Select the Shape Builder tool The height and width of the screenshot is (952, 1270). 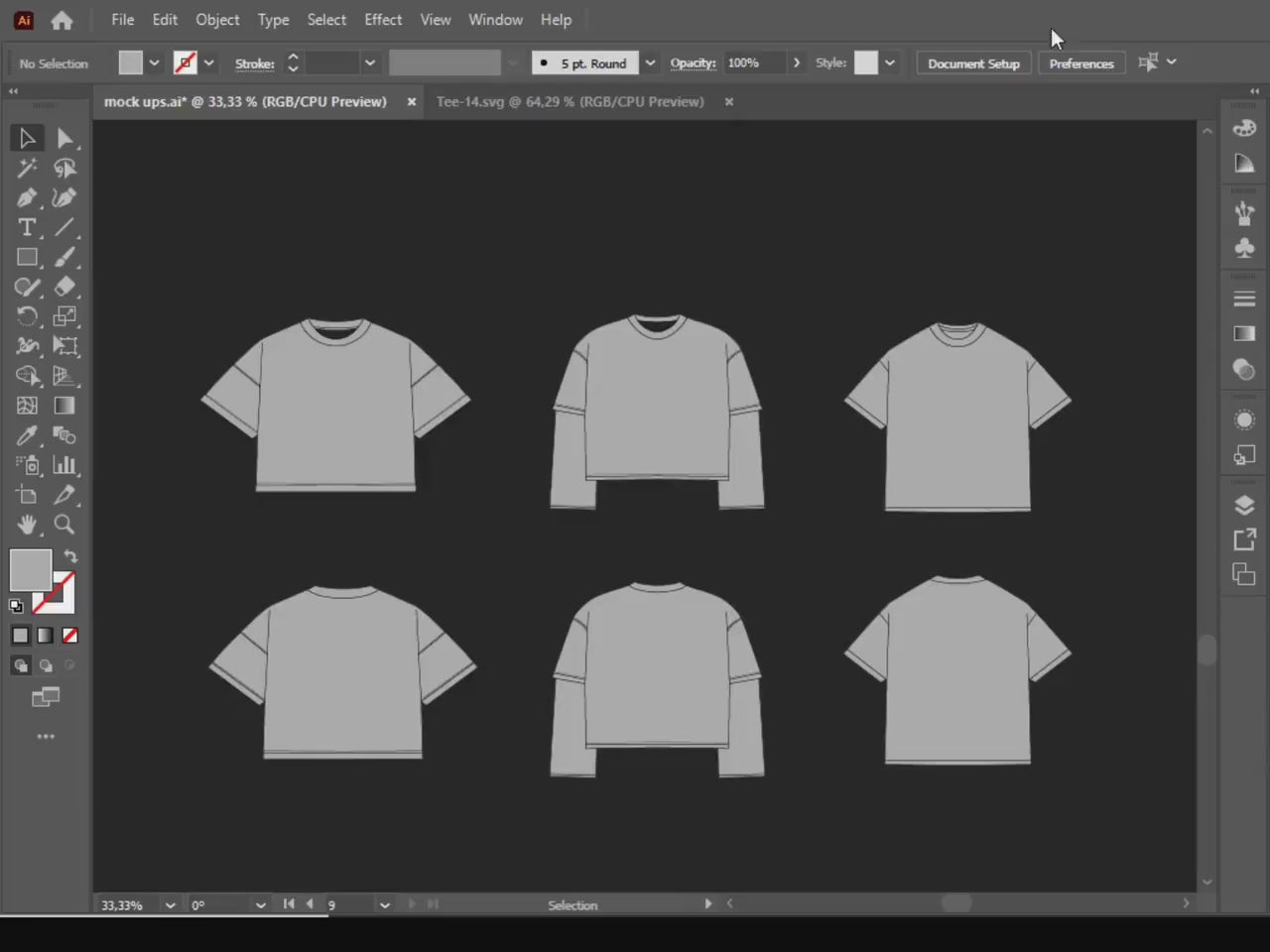coord(27,376)
